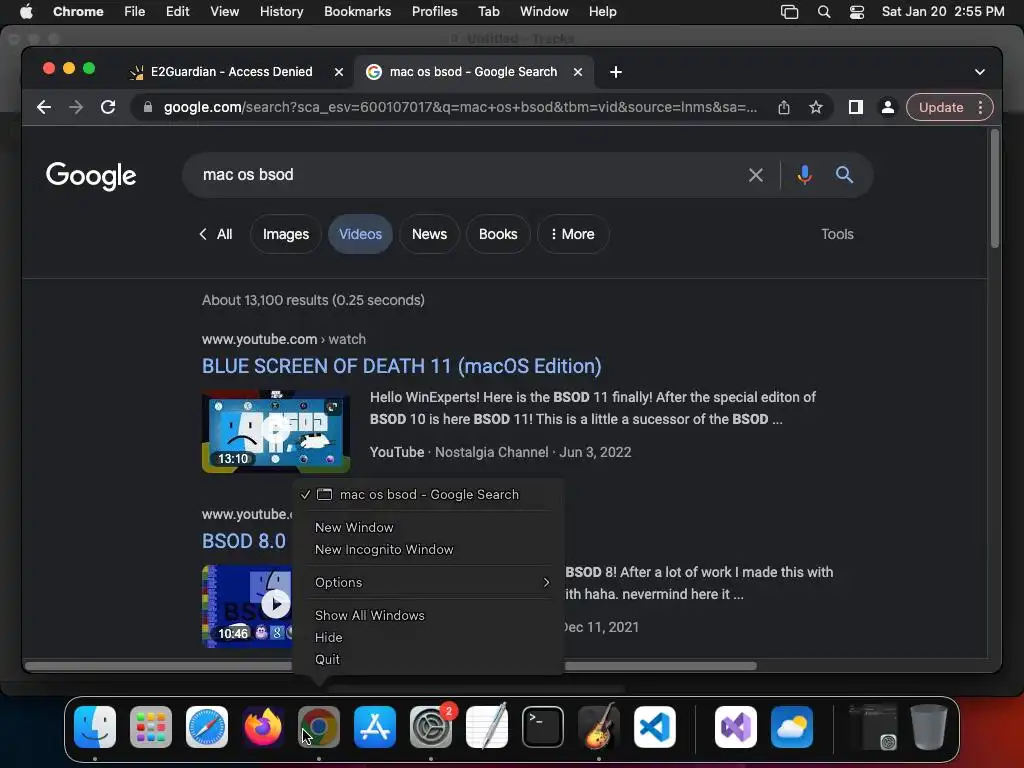The image size is (1024, 768).
Task: Open Trash from the Dock
Action: point(929,726)
